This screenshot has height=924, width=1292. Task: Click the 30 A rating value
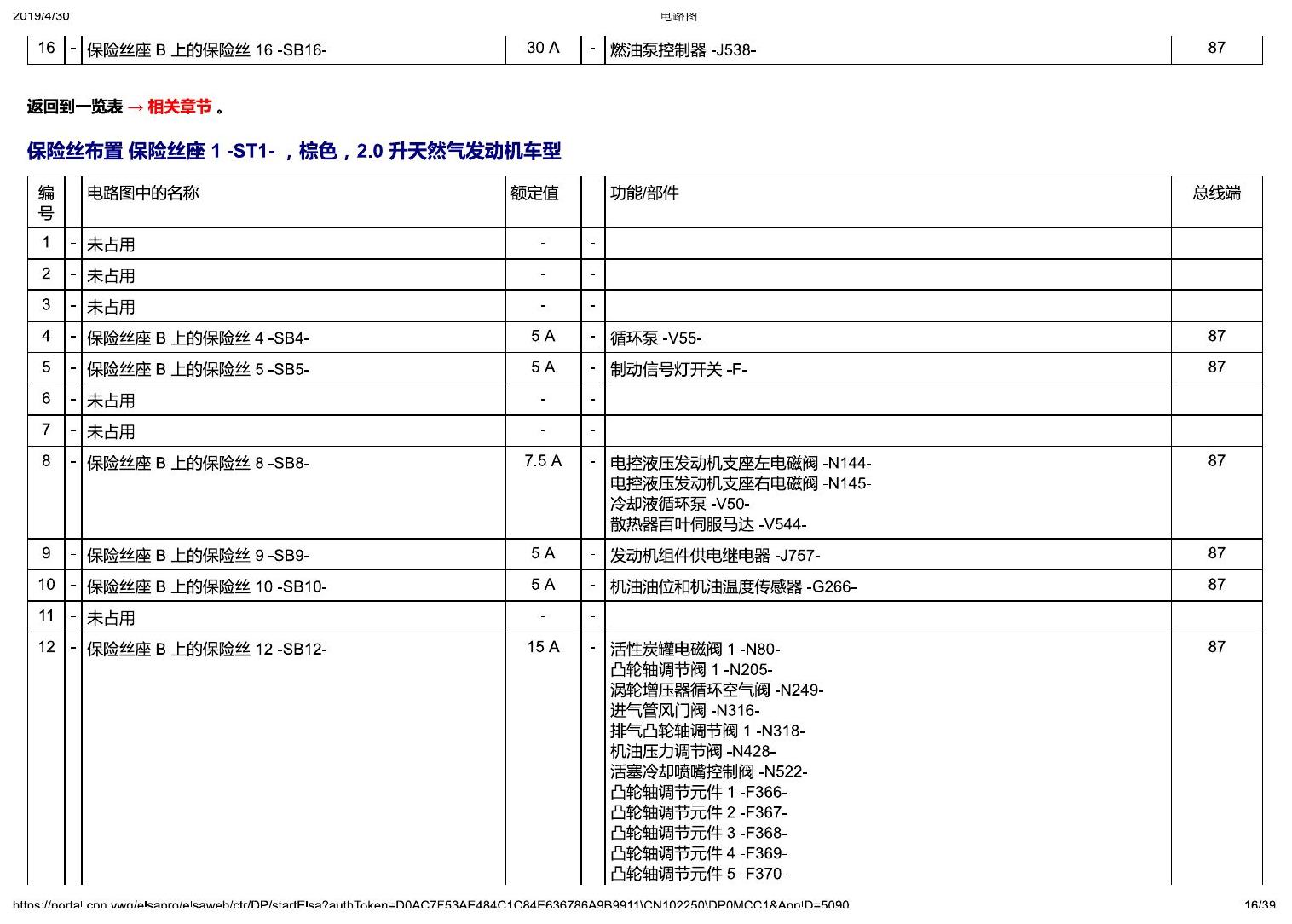pos(543,48)
